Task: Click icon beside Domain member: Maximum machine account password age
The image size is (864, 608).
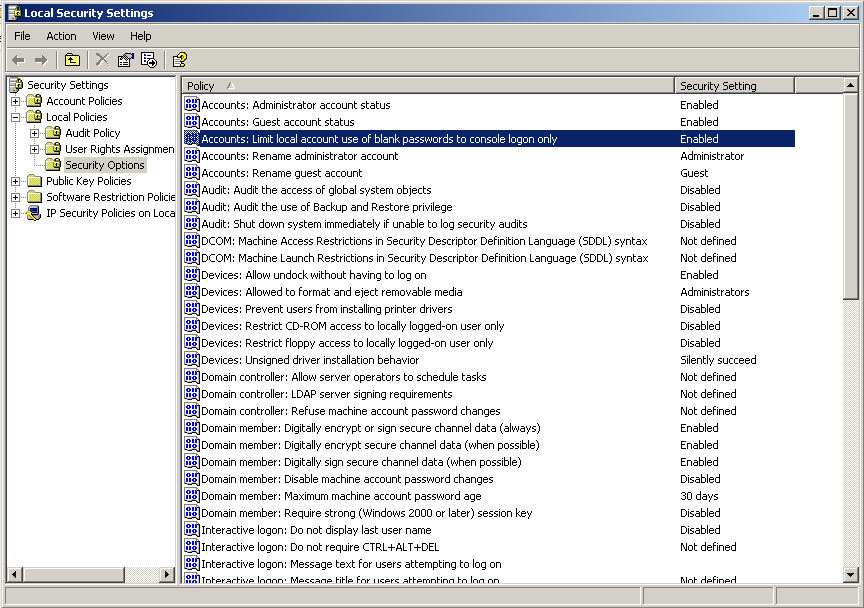Action: pos(192,496)
